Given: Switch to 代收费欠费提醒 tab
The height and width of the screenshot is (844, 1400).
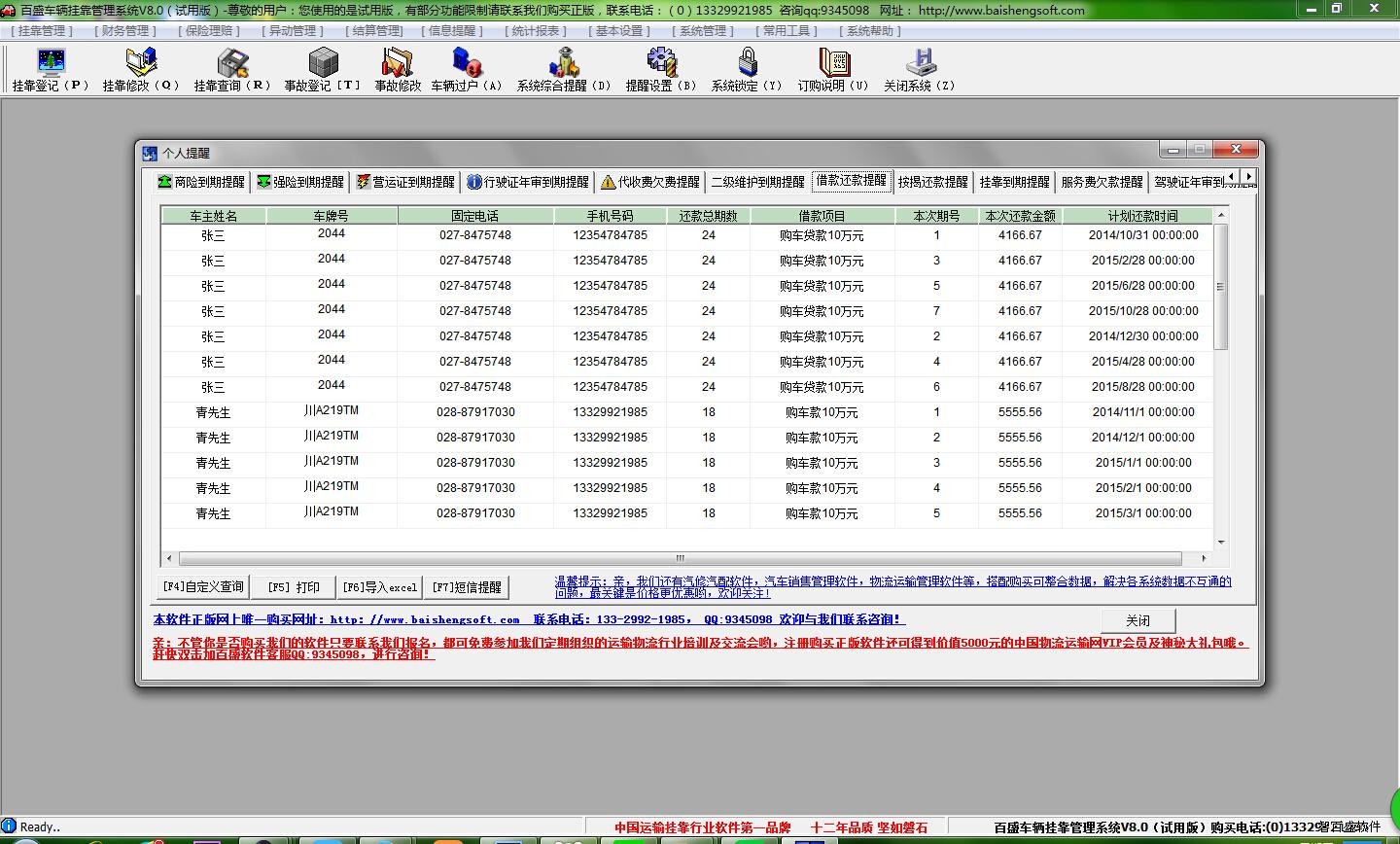Looking at the screenshot, I should click(x=650, y=182).
